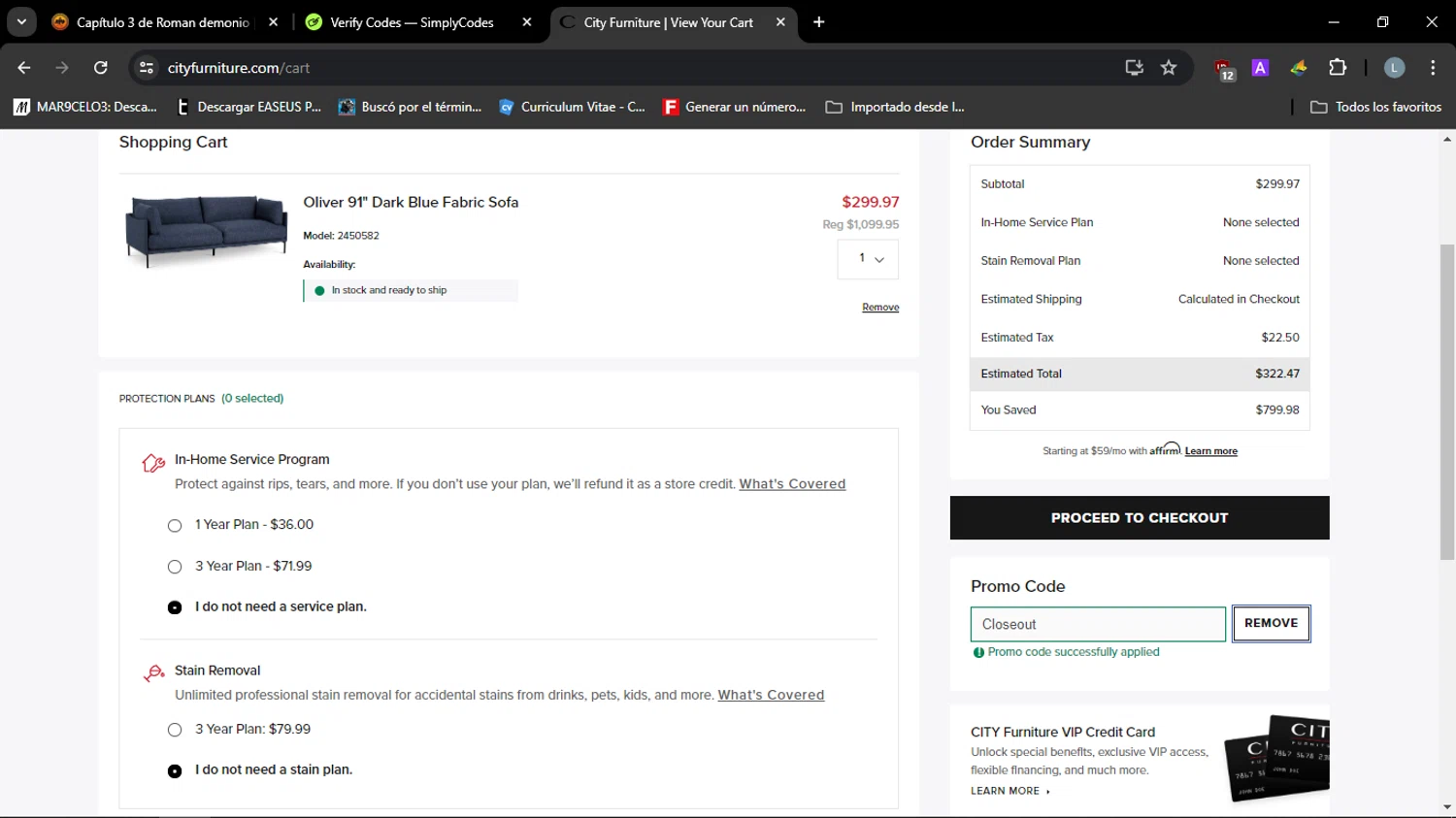Viewport: 1456px width, 818px height.
Task: Open Generar un número... bookmark
Action: [x=734, y=107]
